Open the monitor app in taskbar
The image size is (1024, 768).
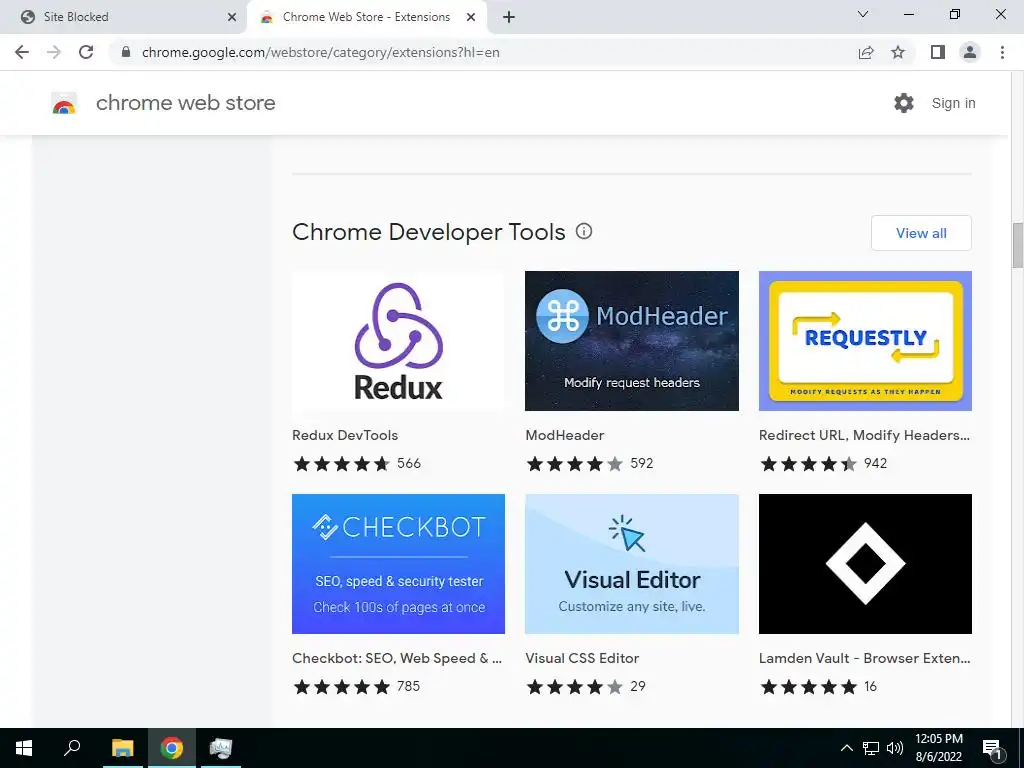[221, 748]
